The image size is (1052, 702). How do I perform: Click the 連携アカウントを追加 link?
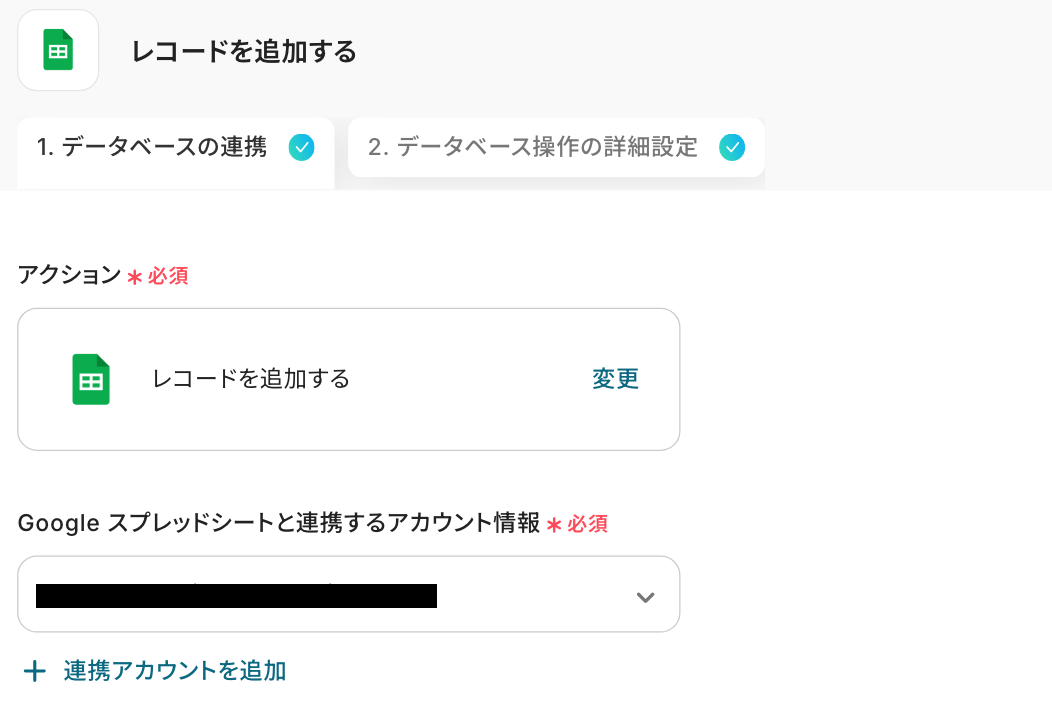175,671
